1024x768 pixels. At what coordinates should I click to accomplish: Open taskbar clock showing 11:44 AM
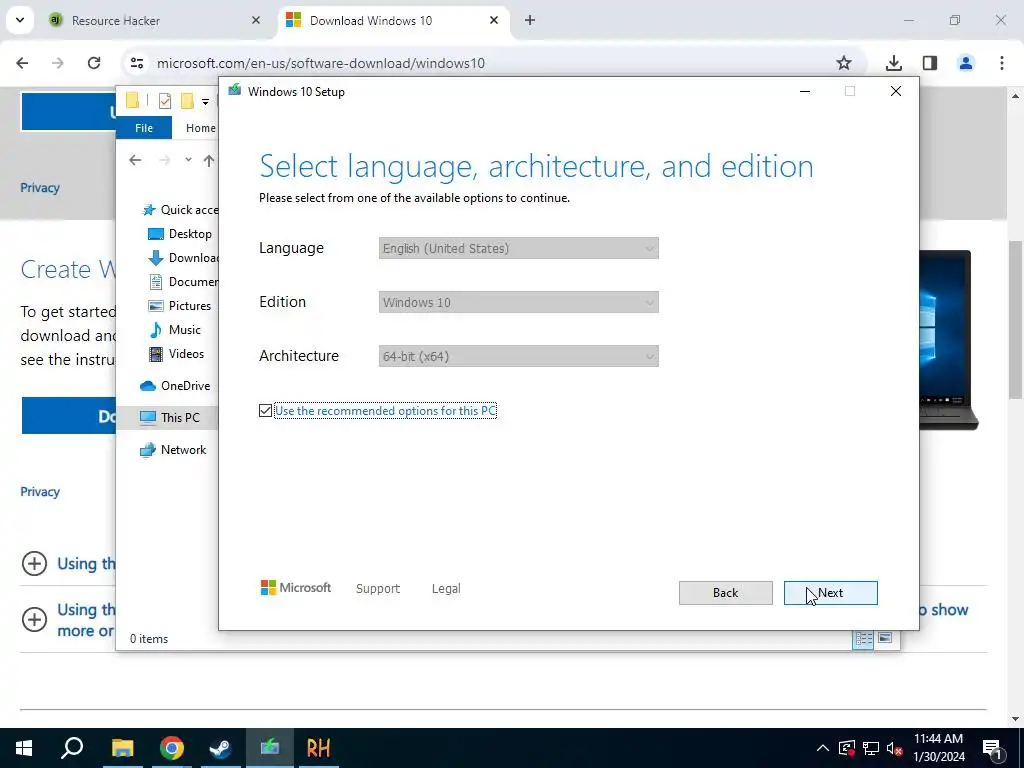(938, 748)
